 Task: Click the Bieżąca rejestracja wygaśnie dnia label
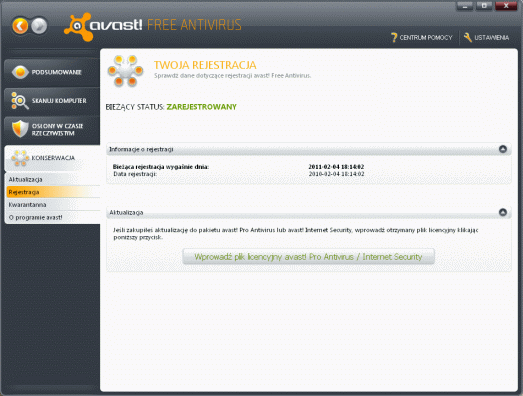click(x=161, y=167)
